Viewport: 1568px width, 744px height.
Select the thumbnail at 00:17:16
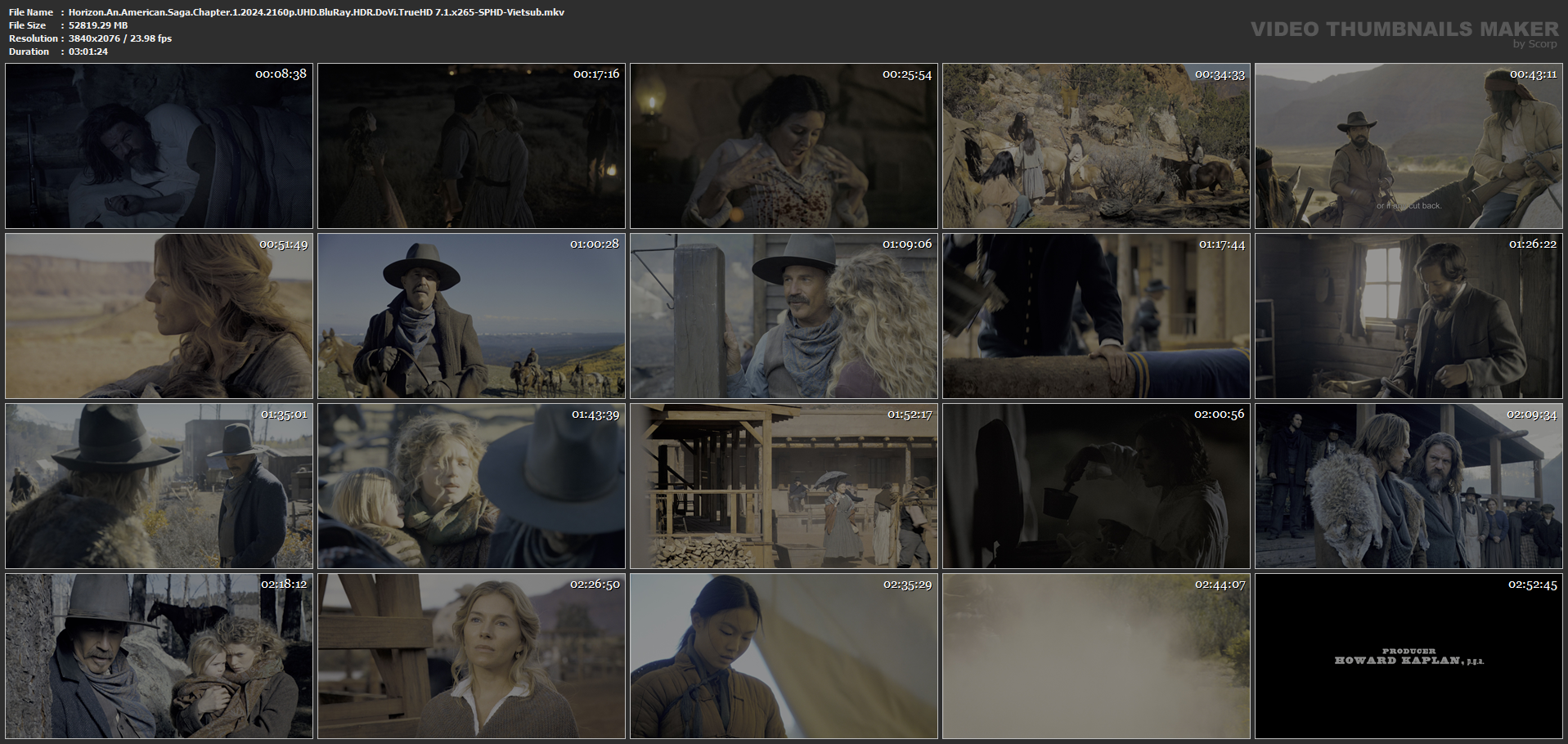pos(471,146)
